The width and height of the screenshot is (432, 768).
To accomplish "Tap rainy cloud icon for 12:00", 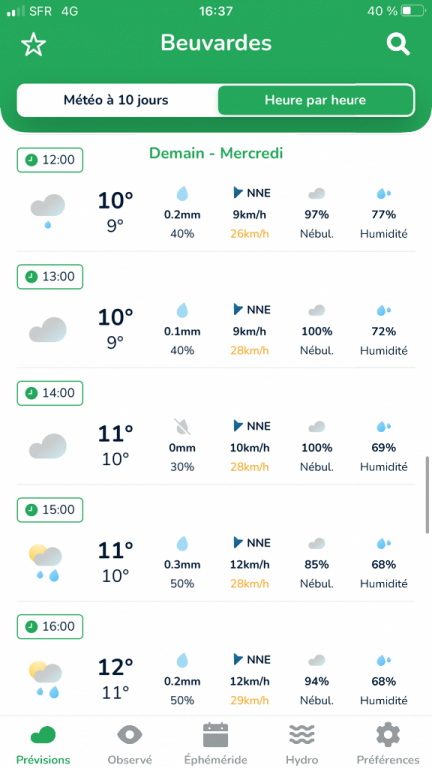I will point(48,211).
